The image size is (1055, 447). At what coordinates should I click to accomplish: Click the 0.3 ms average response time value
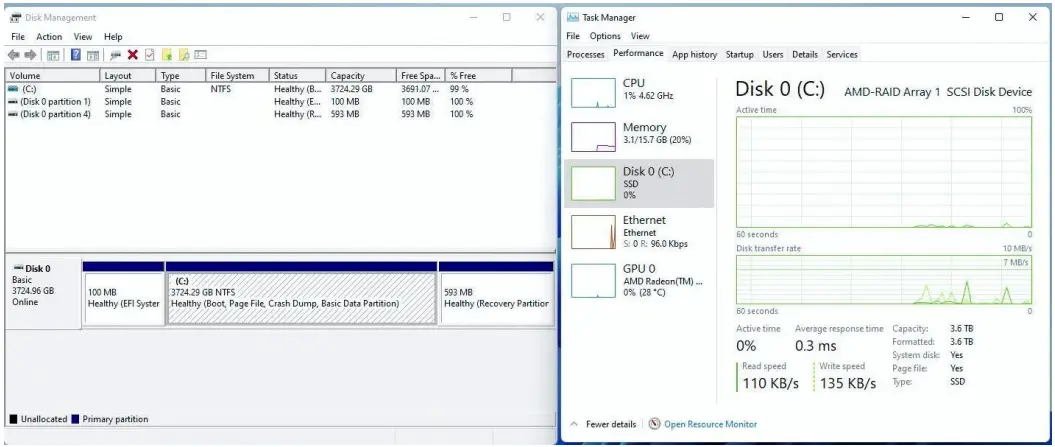(815, 346)
